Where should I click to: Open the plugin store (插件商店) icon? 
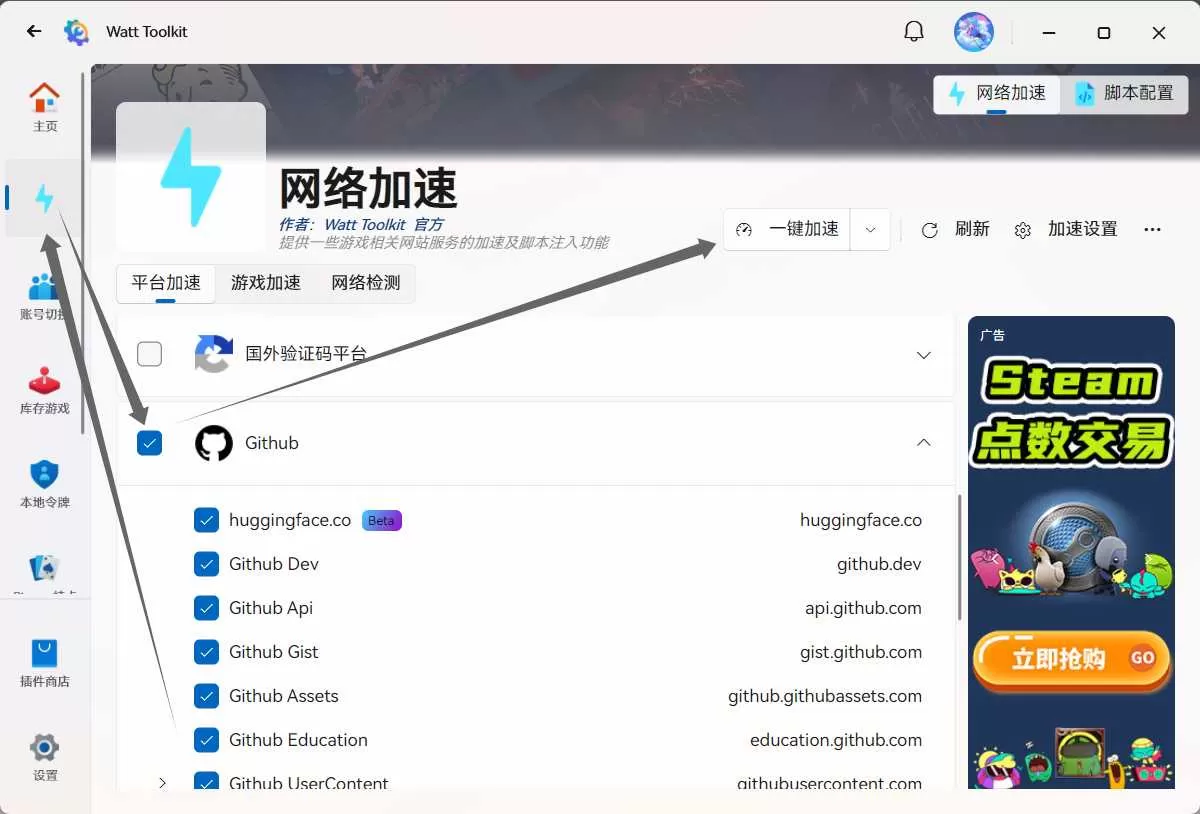[x=45, y=663]
